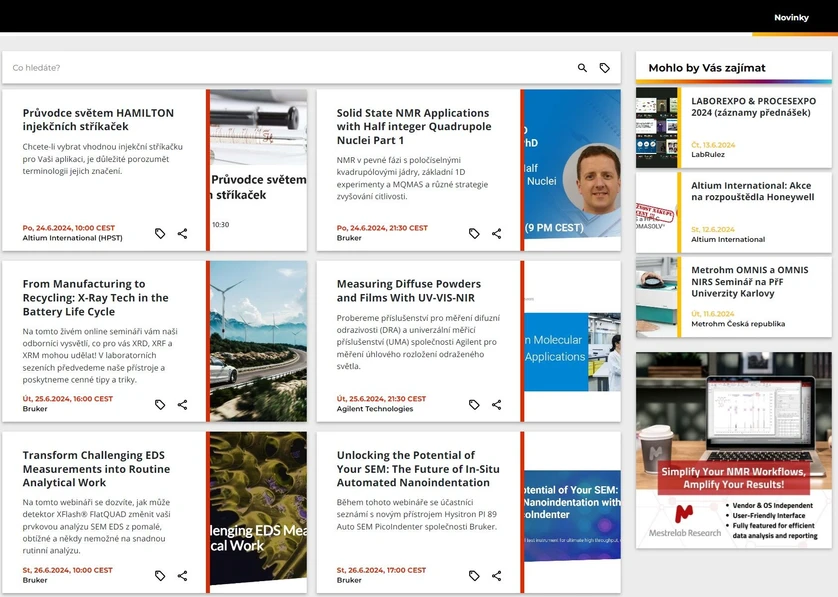Click HAMILTON syringe card thumbnail image
The height and width of the screenshot is (597, 838).
point(259,170)
